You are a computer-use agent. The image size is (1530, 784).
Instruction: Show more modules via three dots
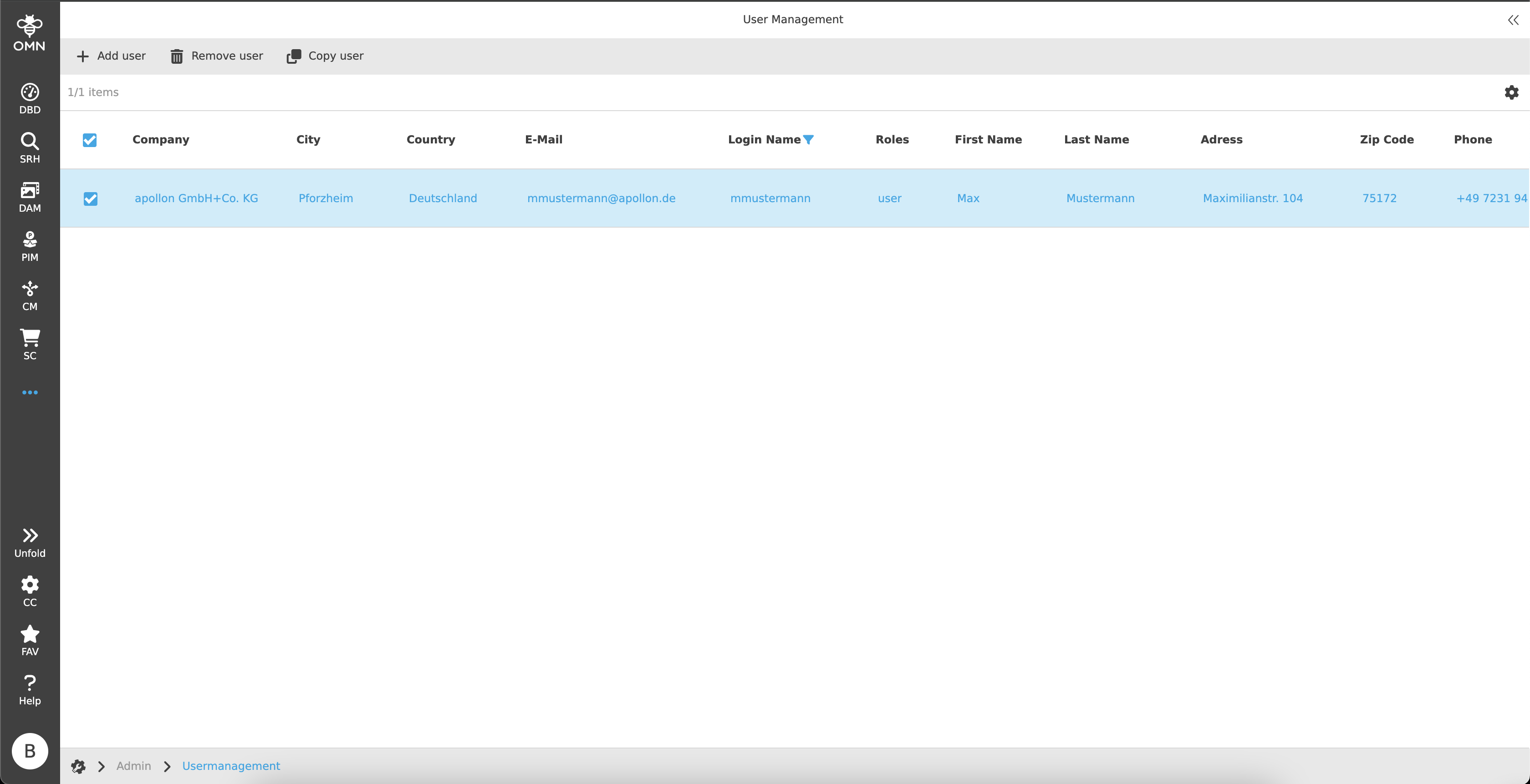point(30,392)
